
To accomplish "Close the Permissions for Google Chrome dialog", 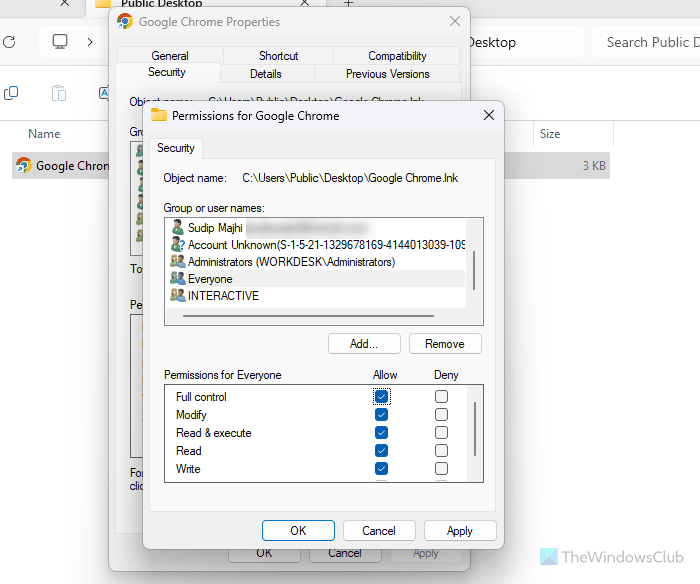I will pyautogui.click(x=489, y=115).
